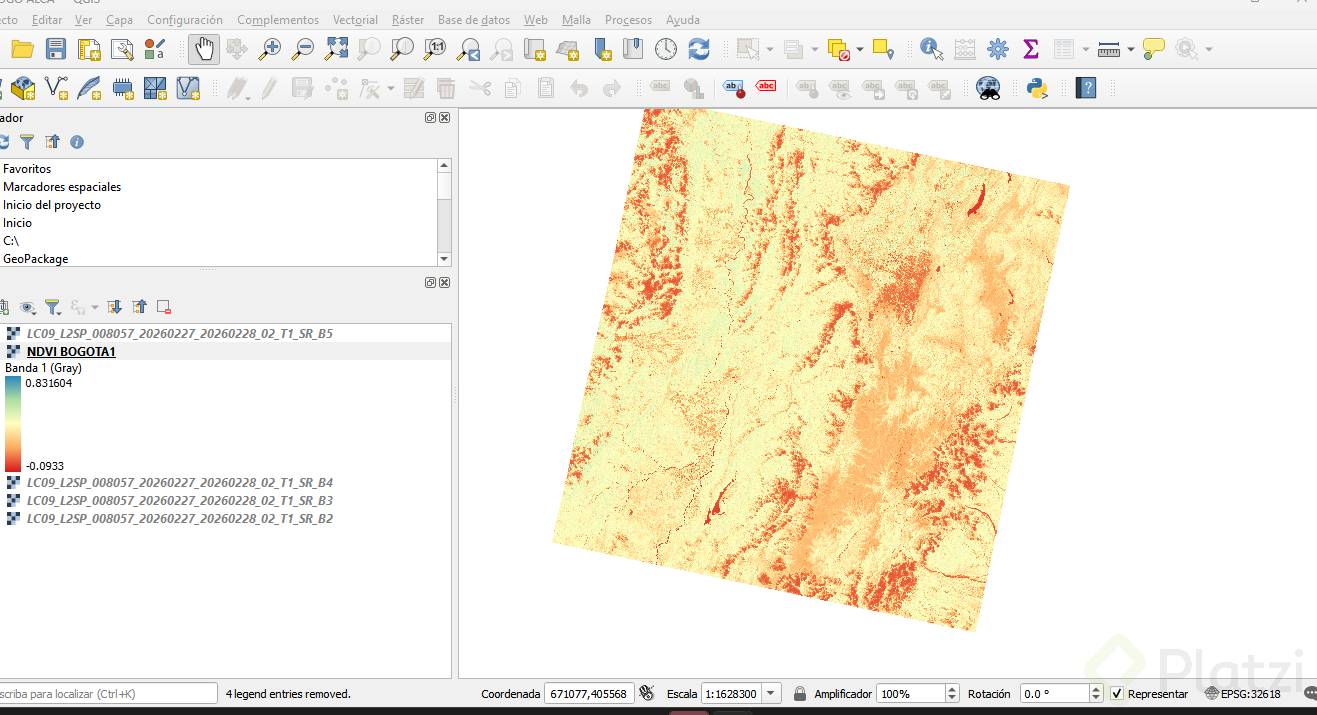
Task: Open the Escala scale dropdown
Action: [771, 693]
